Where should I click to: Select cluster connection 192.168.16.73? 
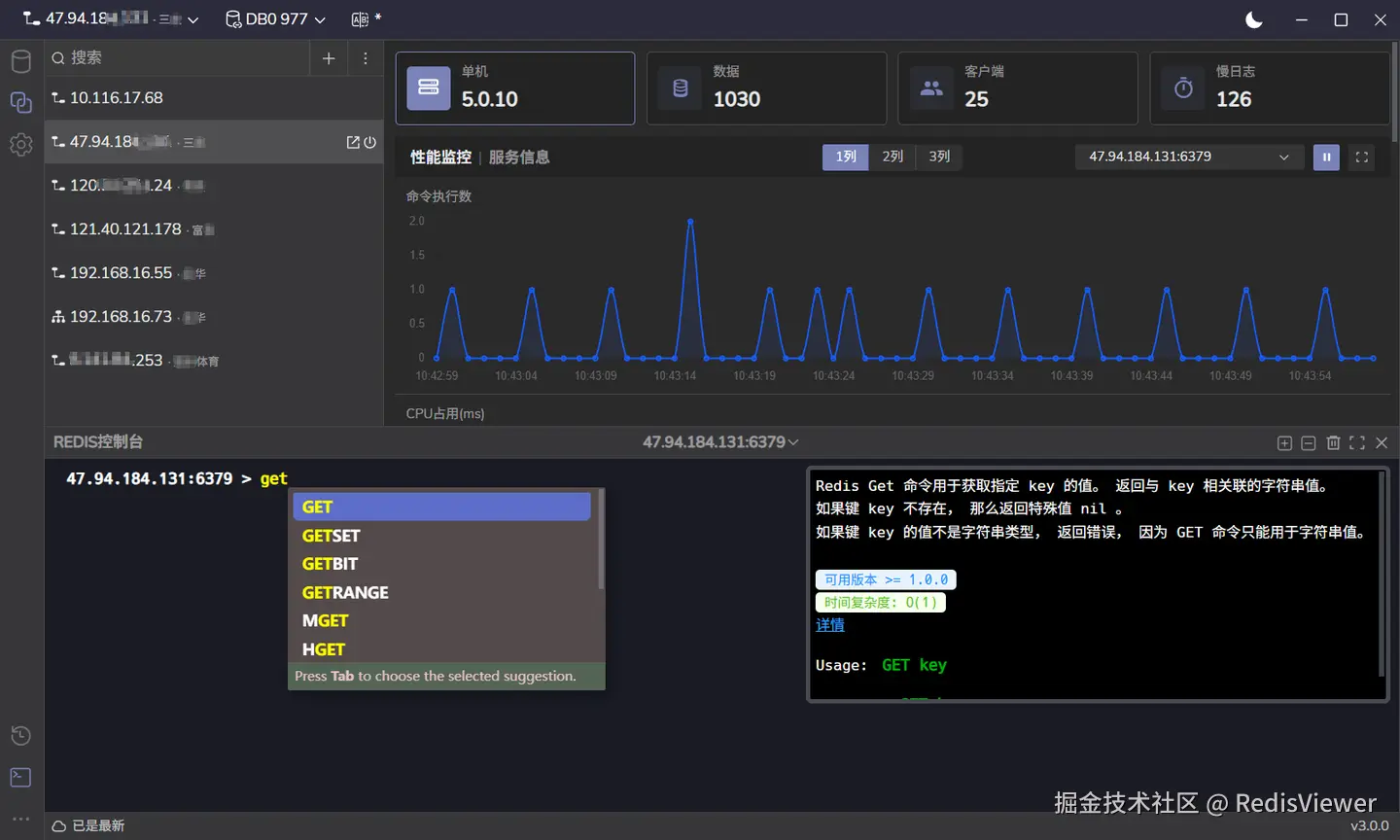(214, 317)
